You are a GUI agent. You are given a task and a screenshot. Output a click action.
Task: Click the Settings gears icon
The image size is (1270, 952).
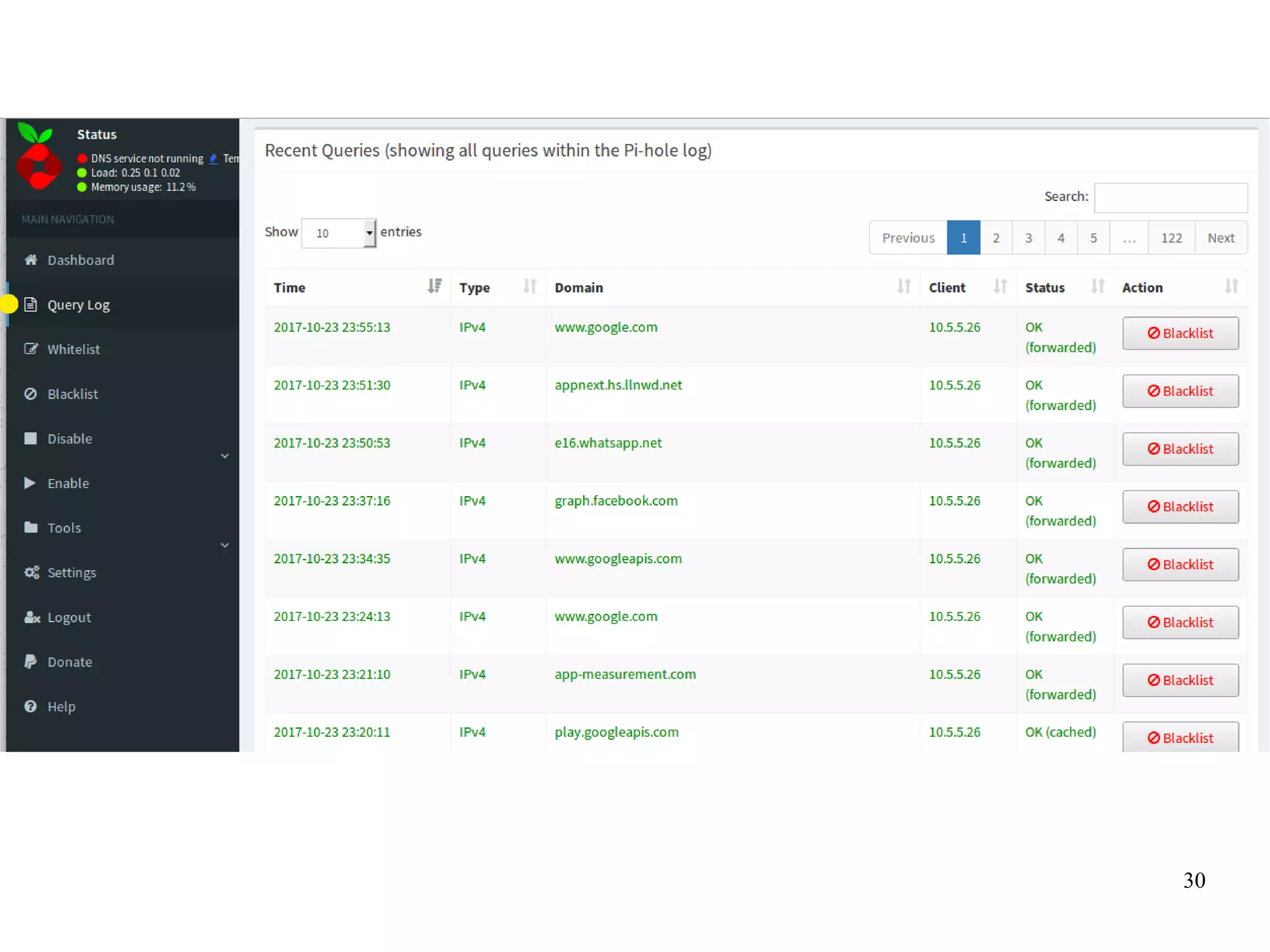[x=31, y=572]
